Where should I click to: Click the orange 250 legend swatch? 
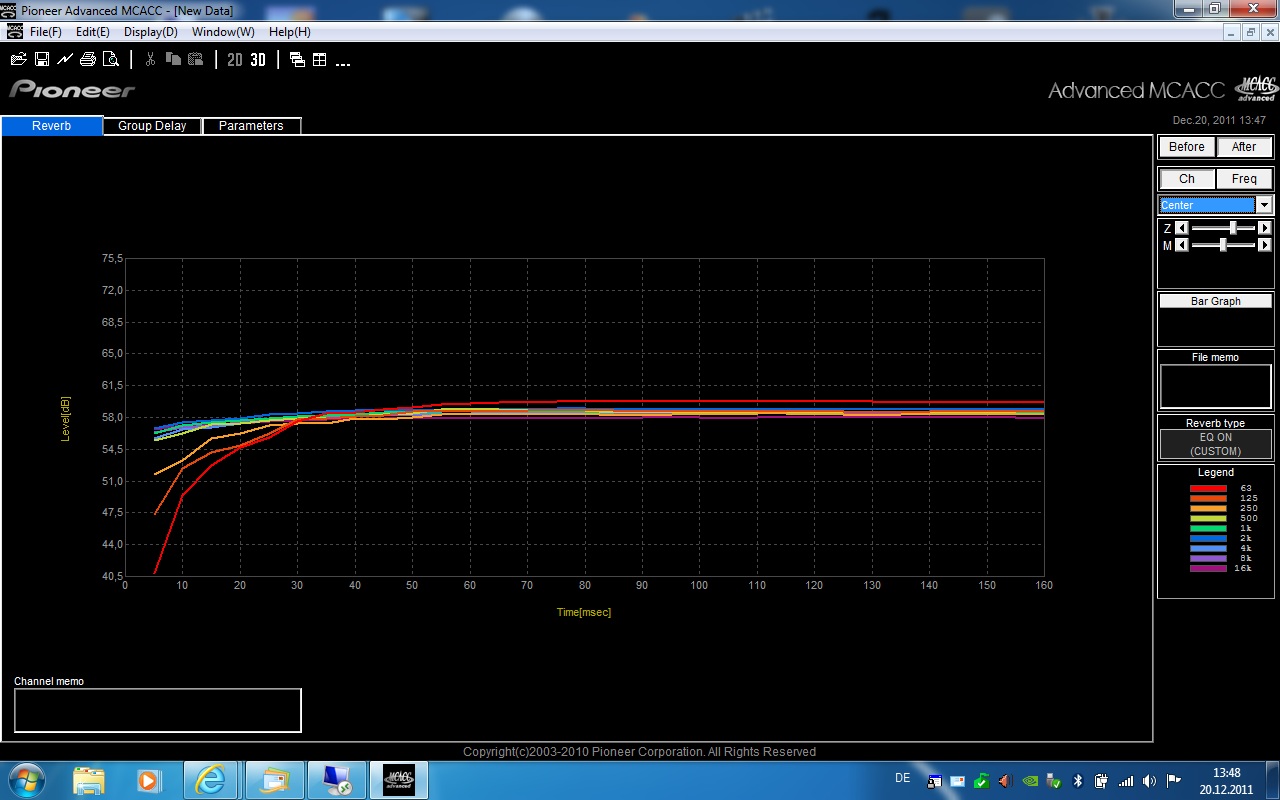[1208, 508]
